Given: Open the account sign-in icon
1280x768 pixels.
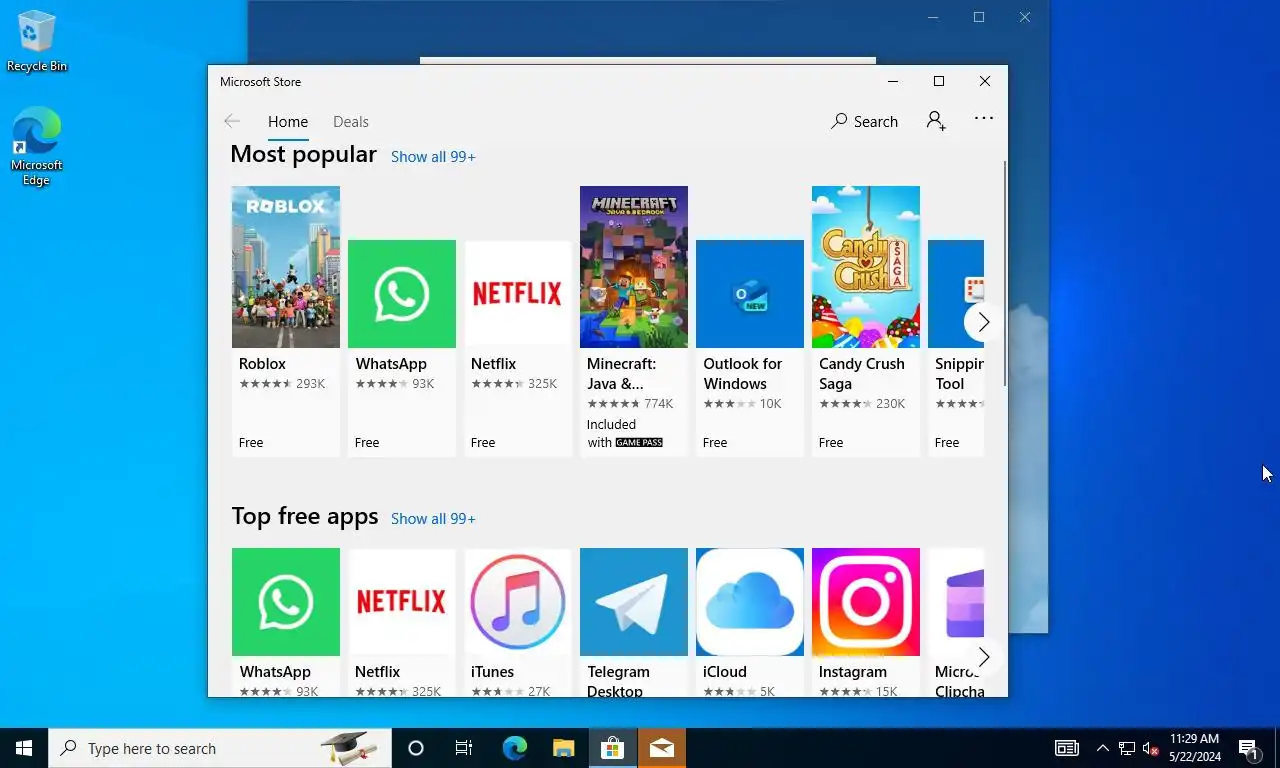Looking at the screenshot, I should [936, 121].
